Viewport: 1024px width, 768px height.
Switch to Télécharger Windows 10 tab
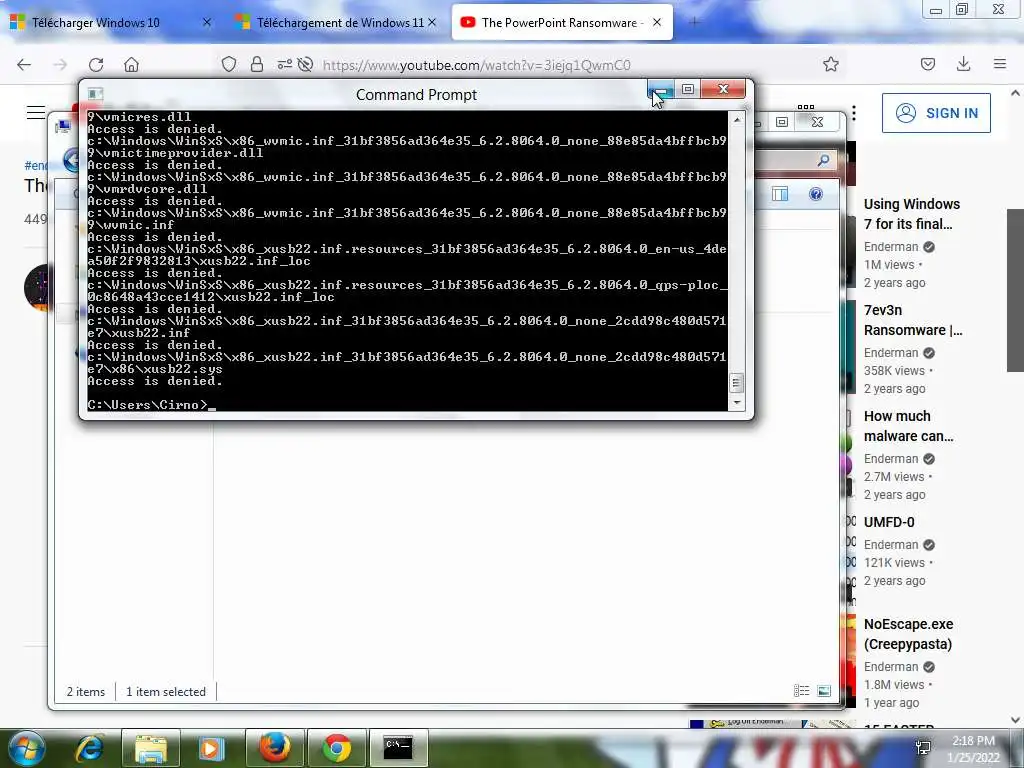(x=95, y=23)
